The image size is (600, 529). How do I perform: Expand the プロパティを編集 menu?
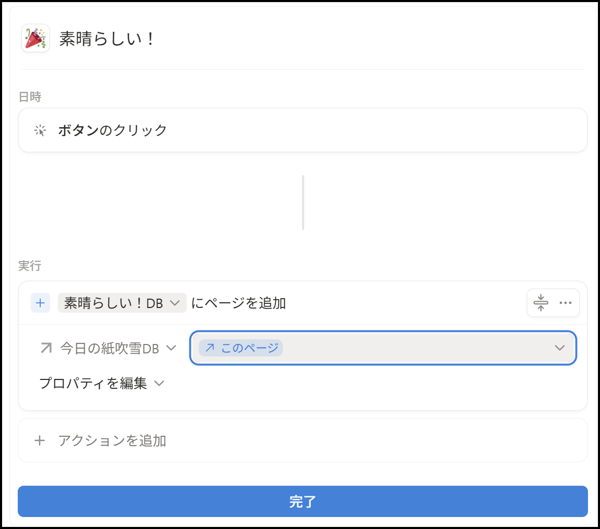coord(101,383)
